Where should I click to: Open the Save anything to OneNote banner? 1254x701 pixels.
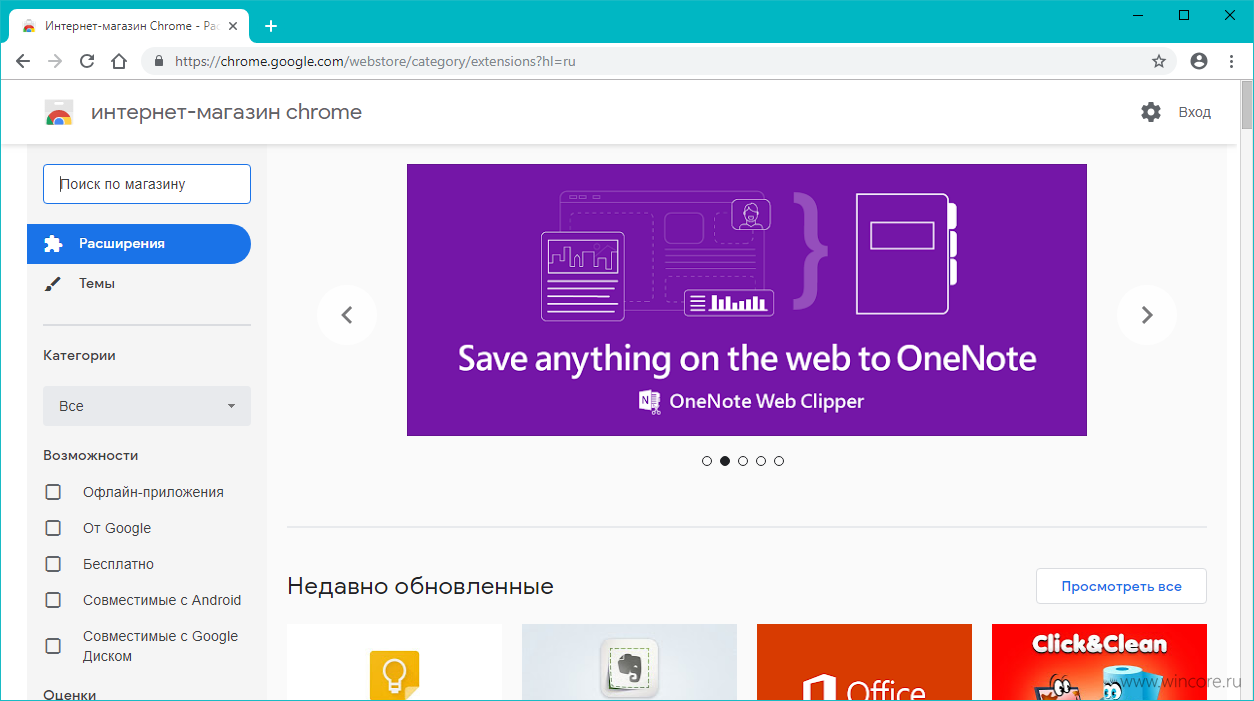tap(747, 300)
